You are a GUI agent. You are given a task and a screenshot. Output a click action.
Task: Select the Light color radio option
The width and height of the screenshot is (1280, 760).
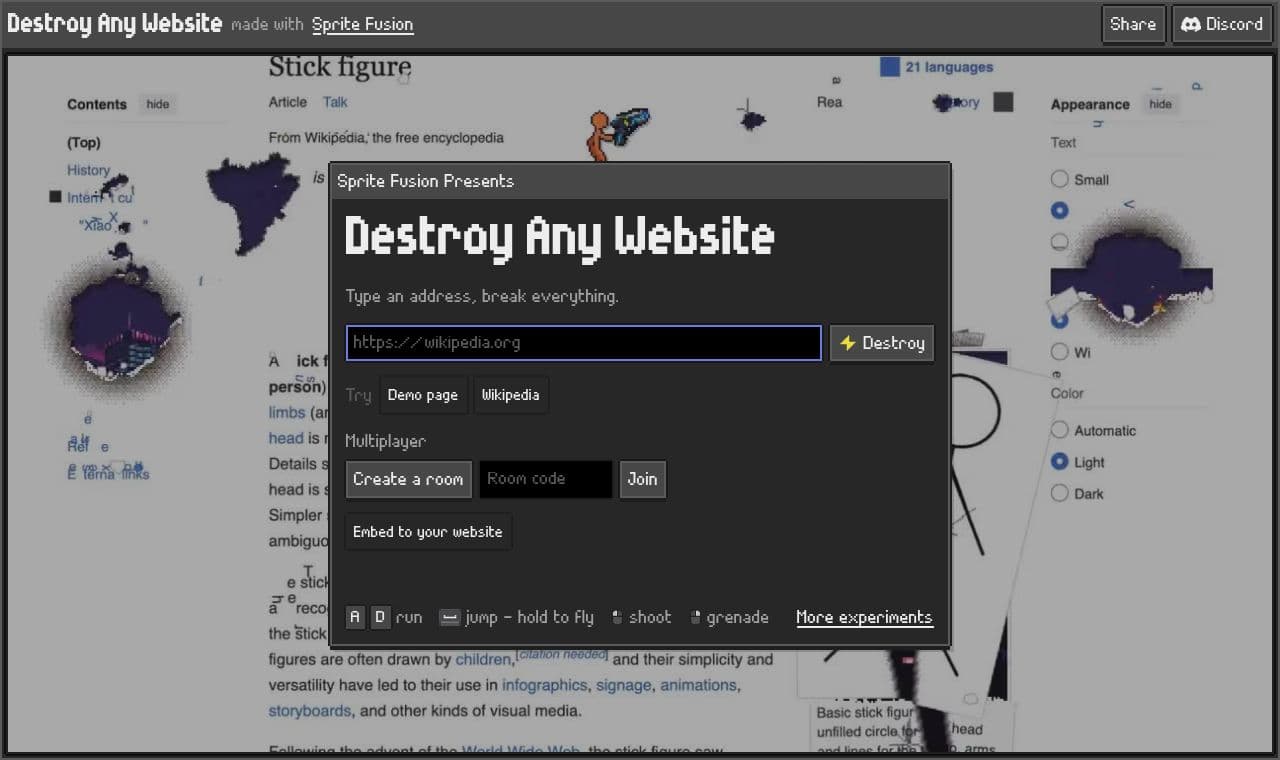point(1060,462)
